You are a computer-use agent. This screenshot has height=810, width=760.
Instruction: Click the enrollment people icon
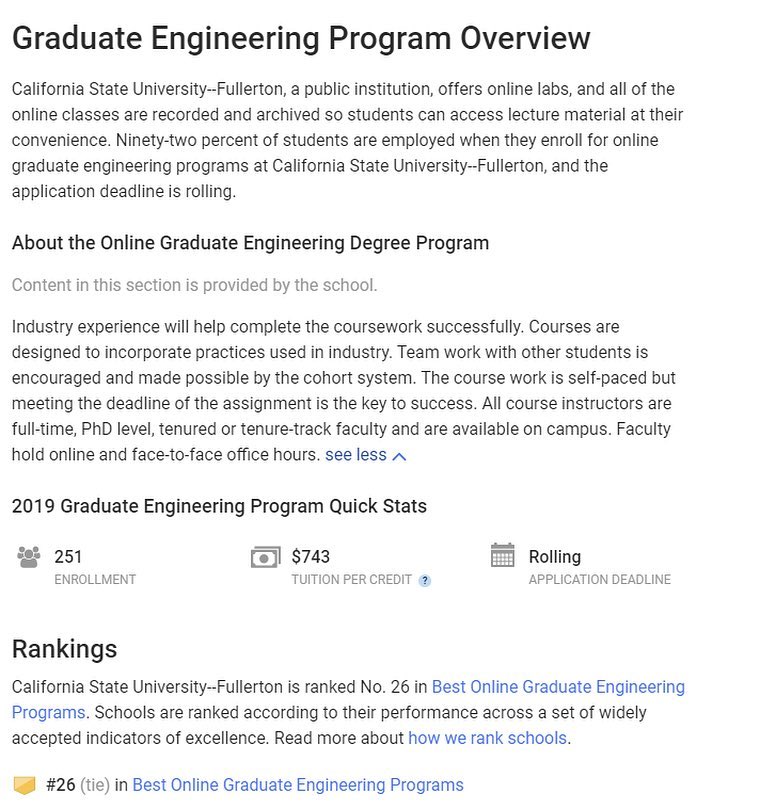tap(28, 557)
